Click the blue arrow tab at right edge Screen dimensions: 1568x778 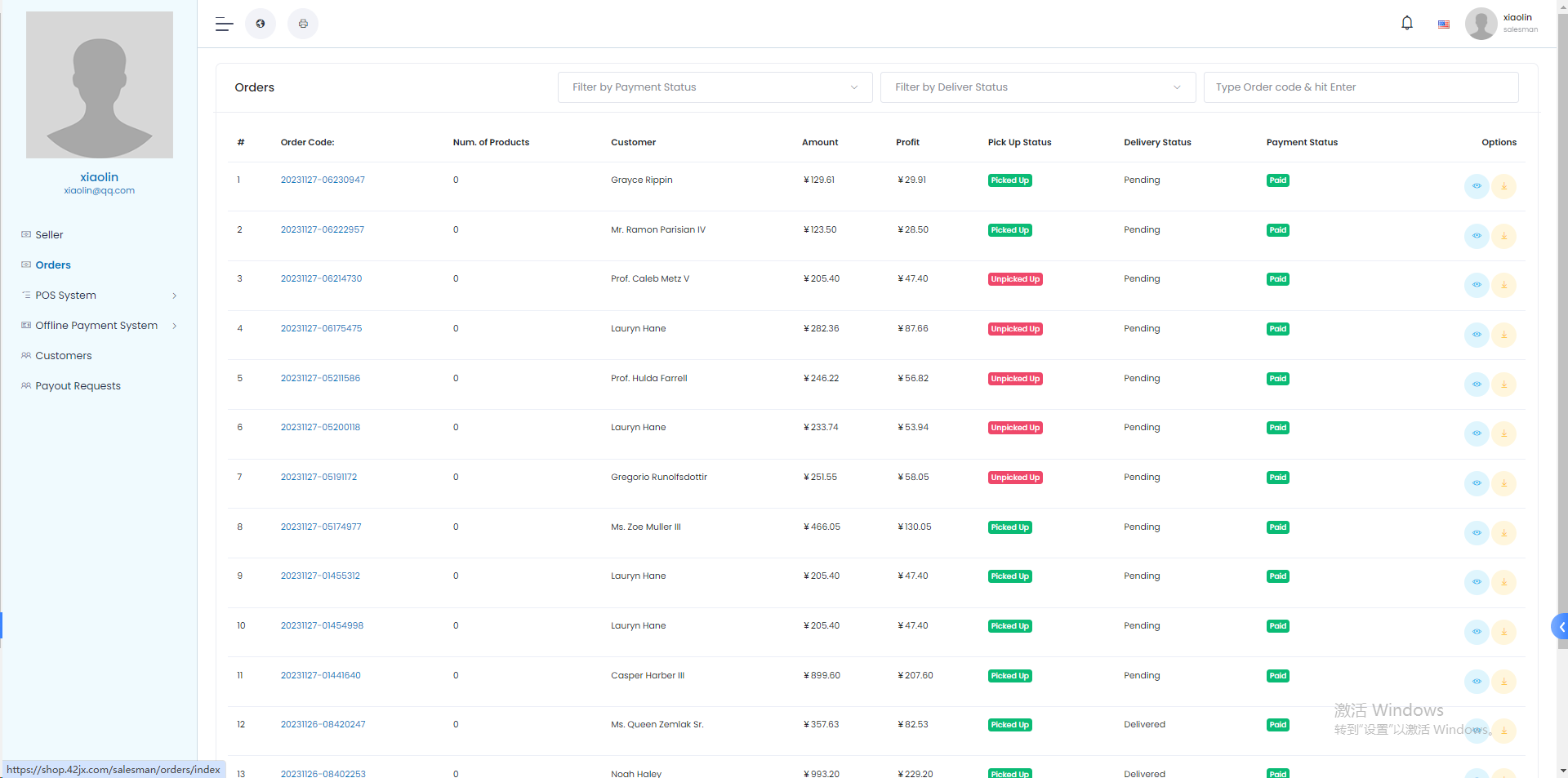coord(1560,627)
